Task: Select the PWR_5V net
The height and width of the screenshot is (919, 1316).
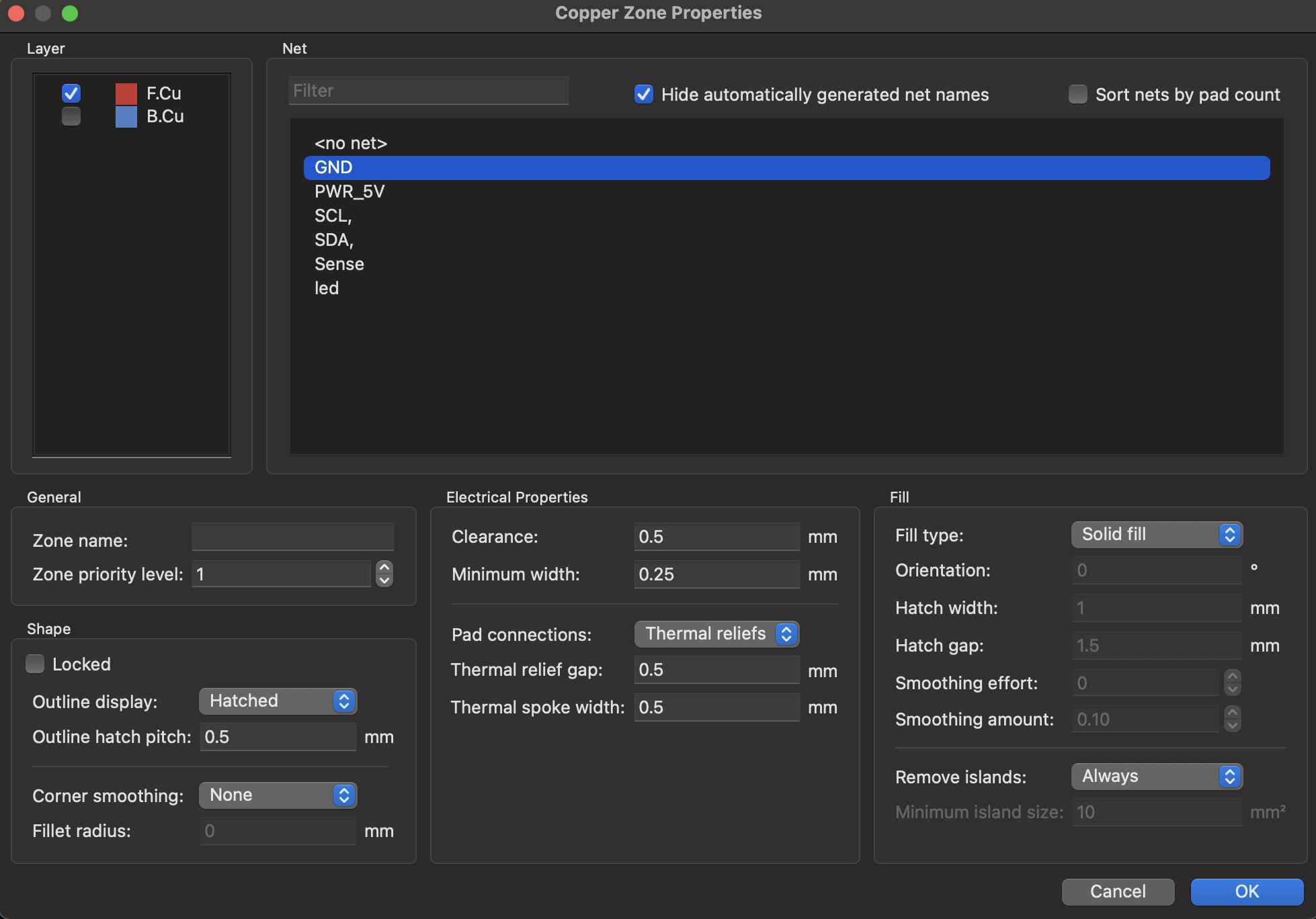Action: point(349,191)
